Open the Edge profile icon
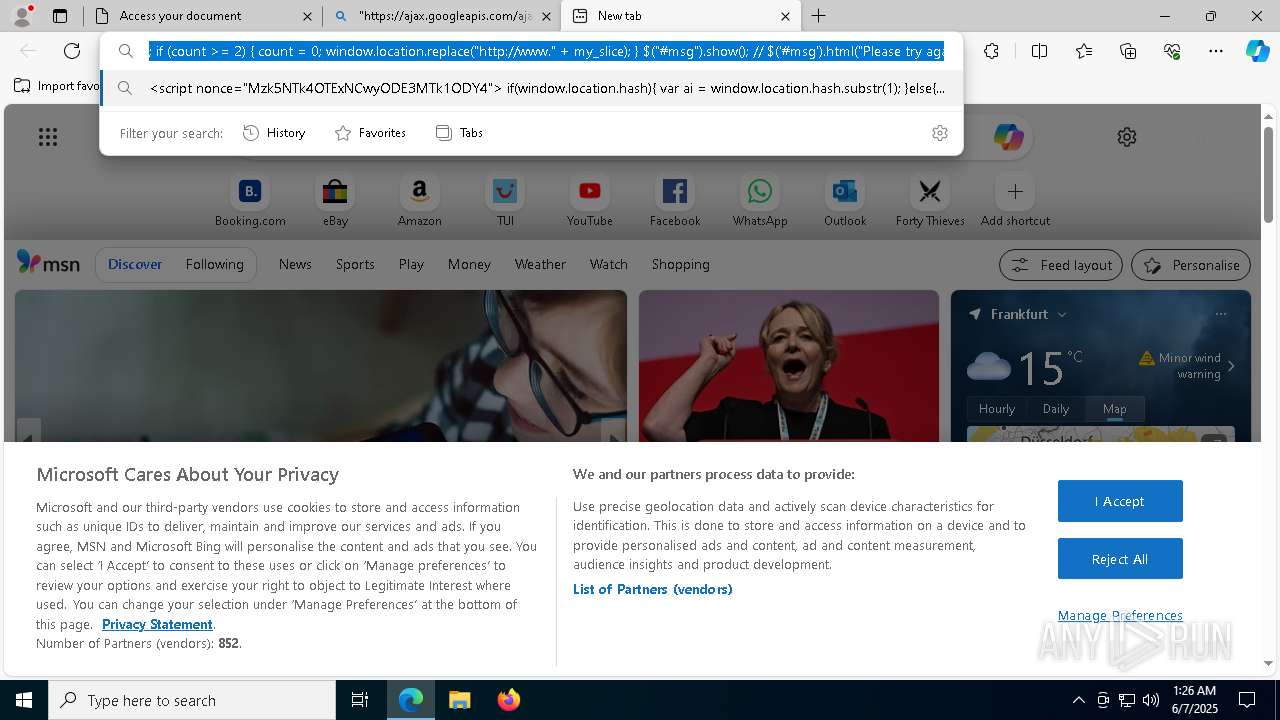This screenshot has height=720, width=1280. click(22, 16)
